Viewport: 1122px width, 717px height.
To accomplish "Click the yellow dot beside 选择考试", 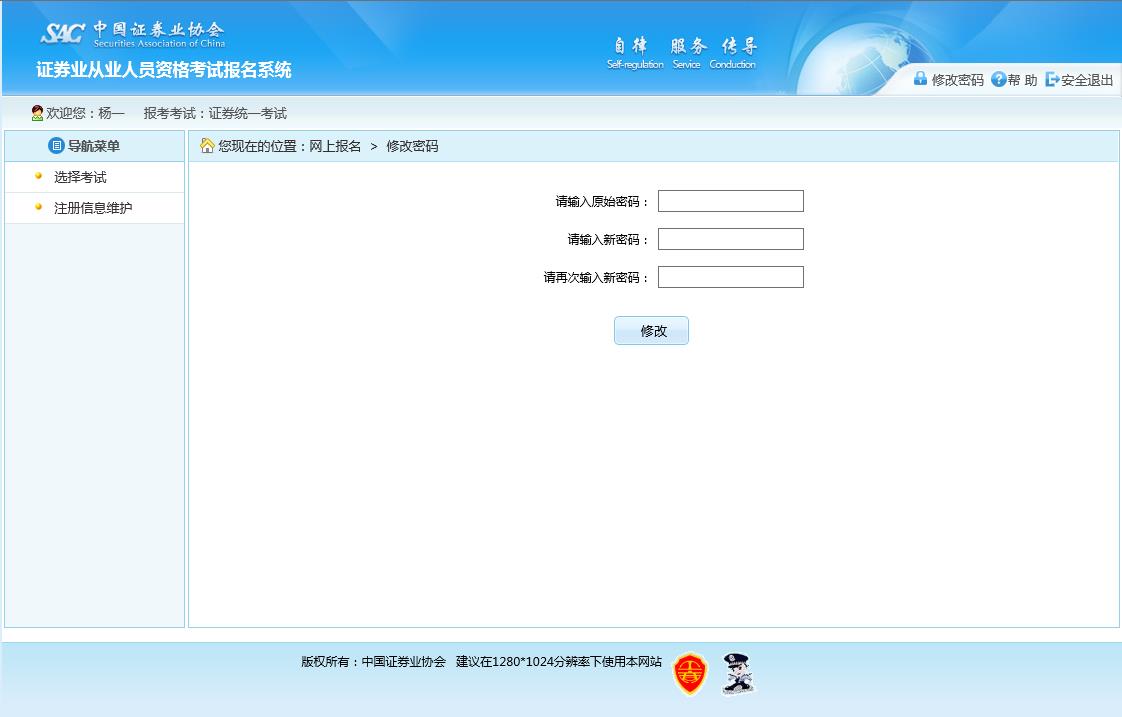I will click(x=37, y=174).
